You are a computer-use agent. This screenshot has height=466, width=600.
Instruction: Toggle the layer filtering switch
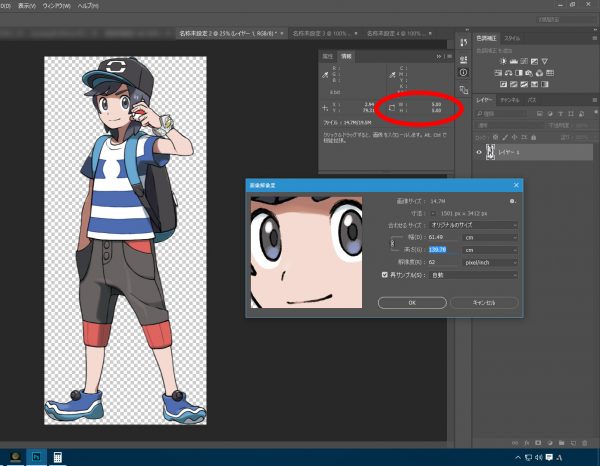click(x=596, y=112)
